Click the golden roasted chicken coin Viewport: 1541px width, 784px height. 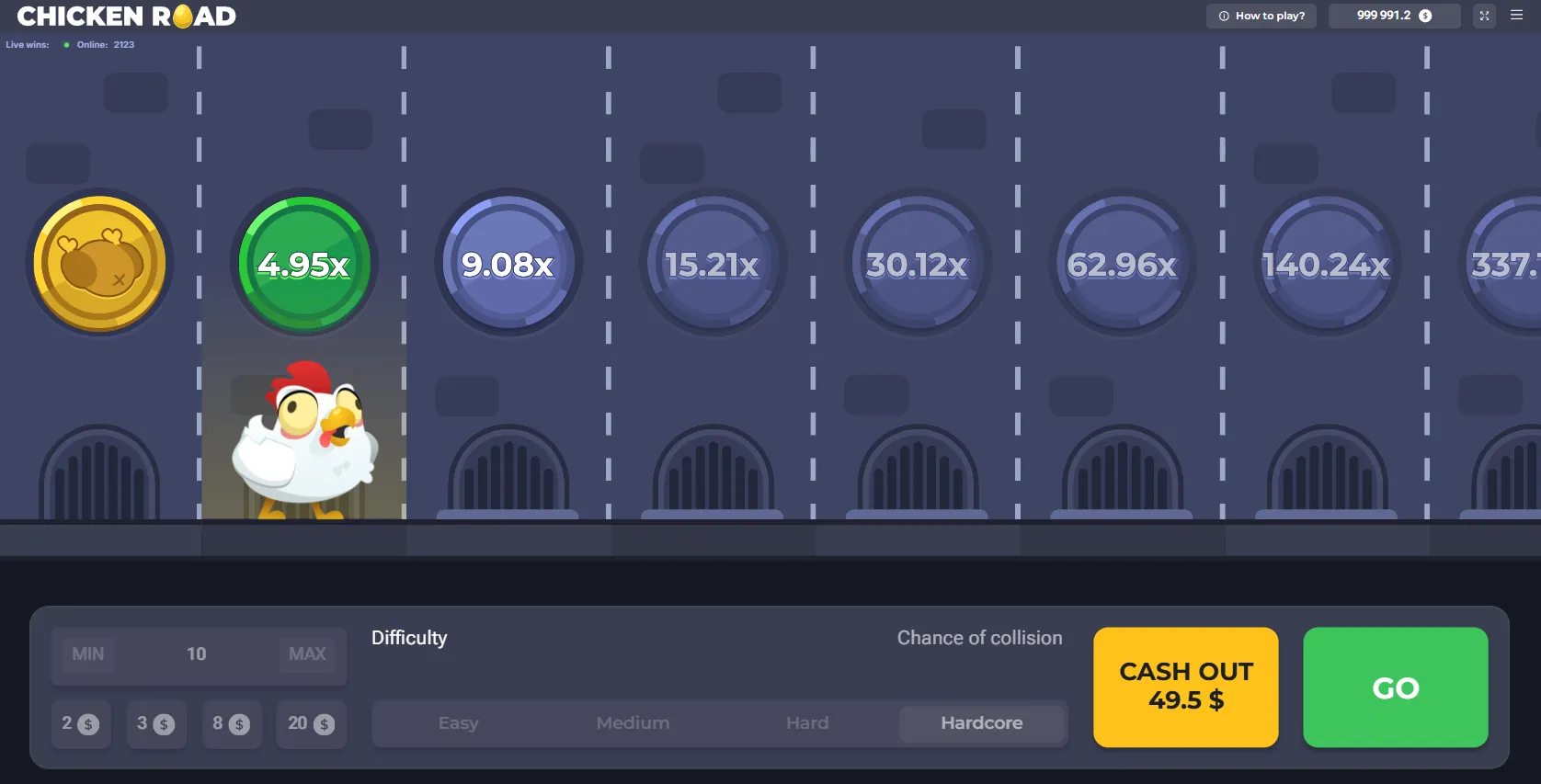tap(99, 264)
